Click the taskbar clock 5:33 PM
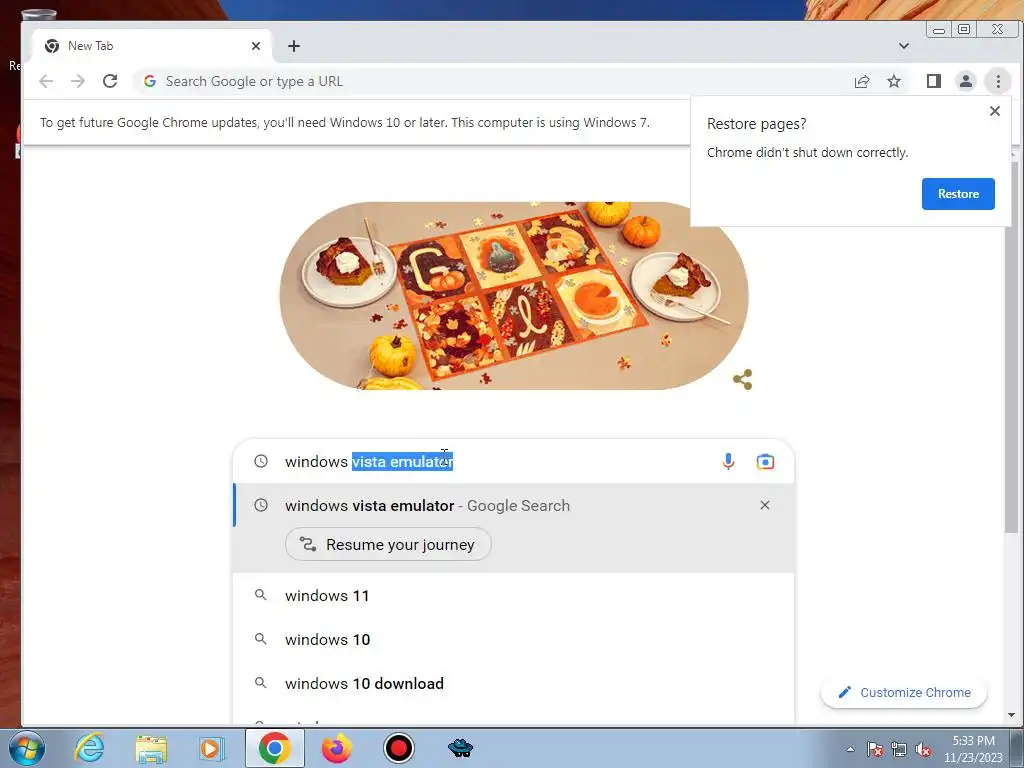 973,741
